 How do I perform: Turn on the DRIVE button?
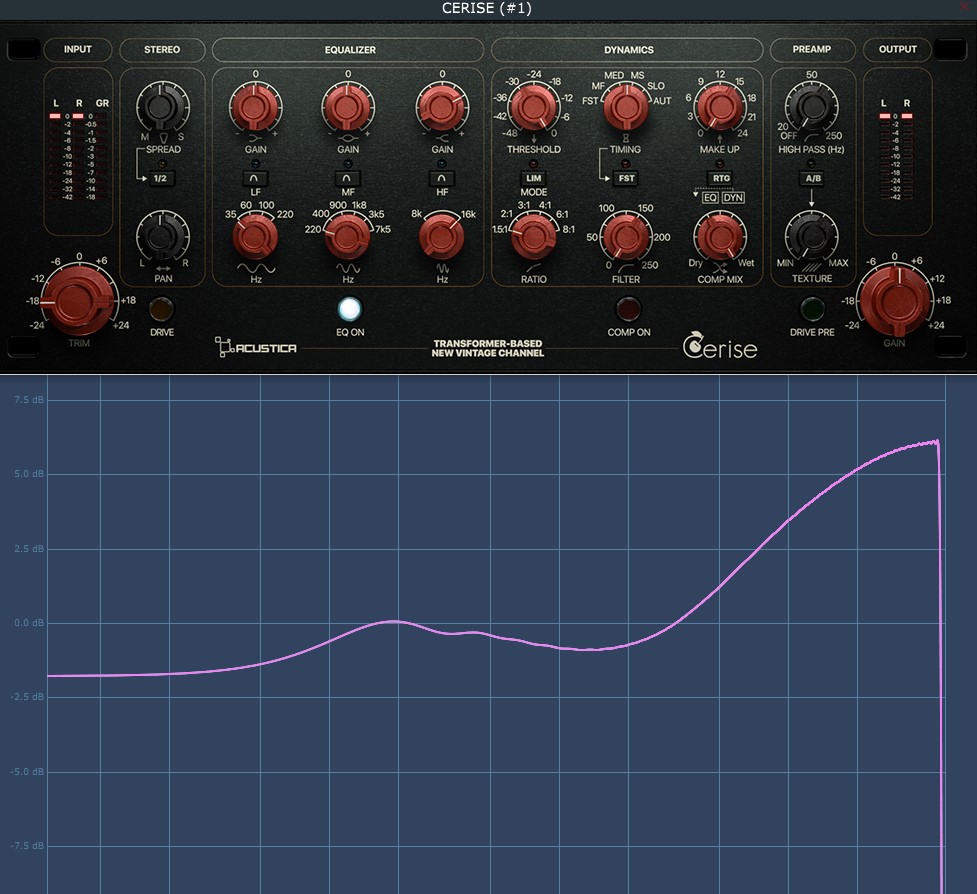(x=161, y=308)
